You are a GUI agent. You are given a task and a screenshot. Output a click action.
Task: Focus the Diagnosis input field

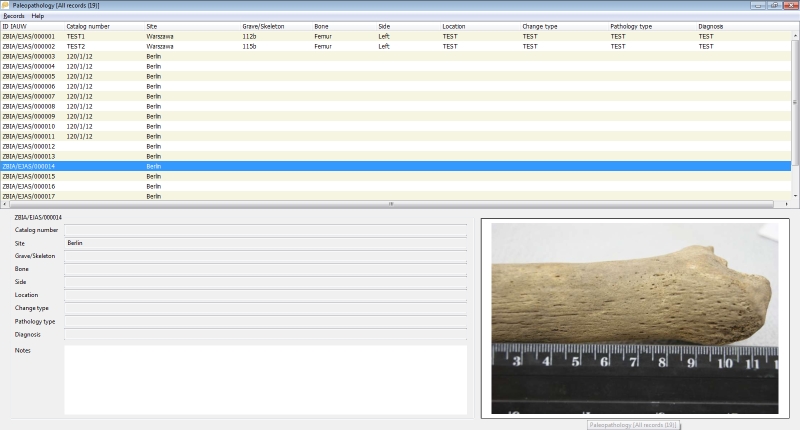pyautogui.click(x=265, y=334)
